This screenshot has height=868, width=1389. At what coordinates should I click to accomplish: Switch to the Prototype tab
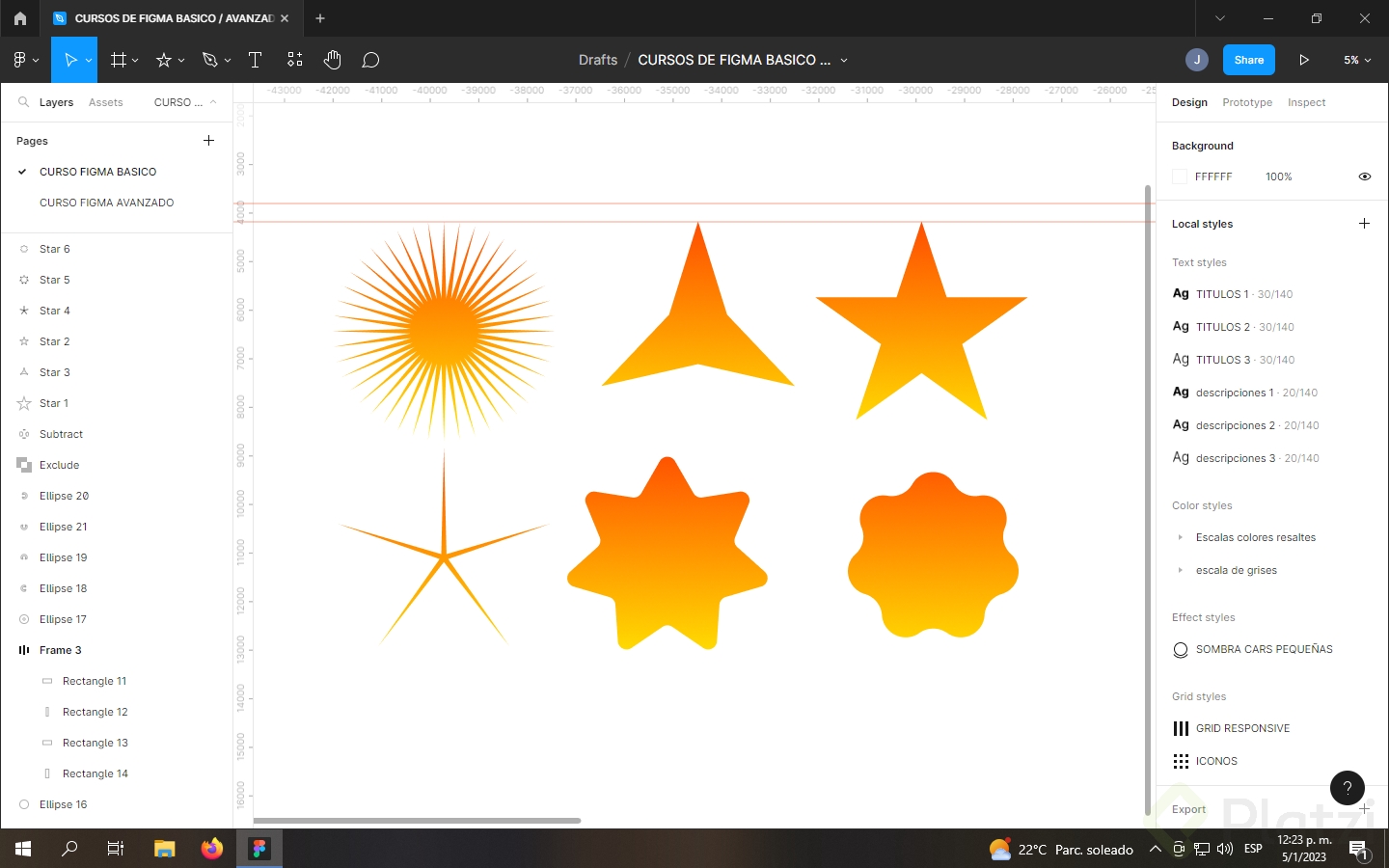[x=1246, y=102]
